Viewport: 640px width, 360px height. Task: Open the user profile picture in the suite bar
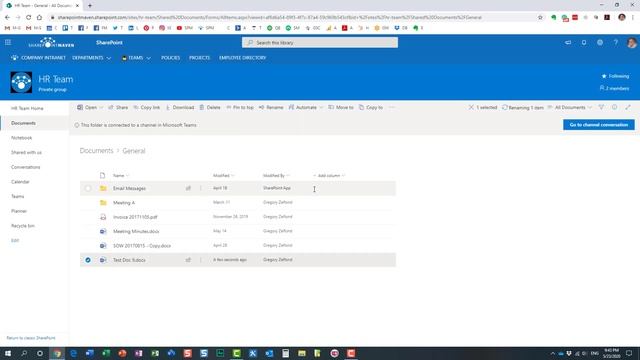[631, 42]
